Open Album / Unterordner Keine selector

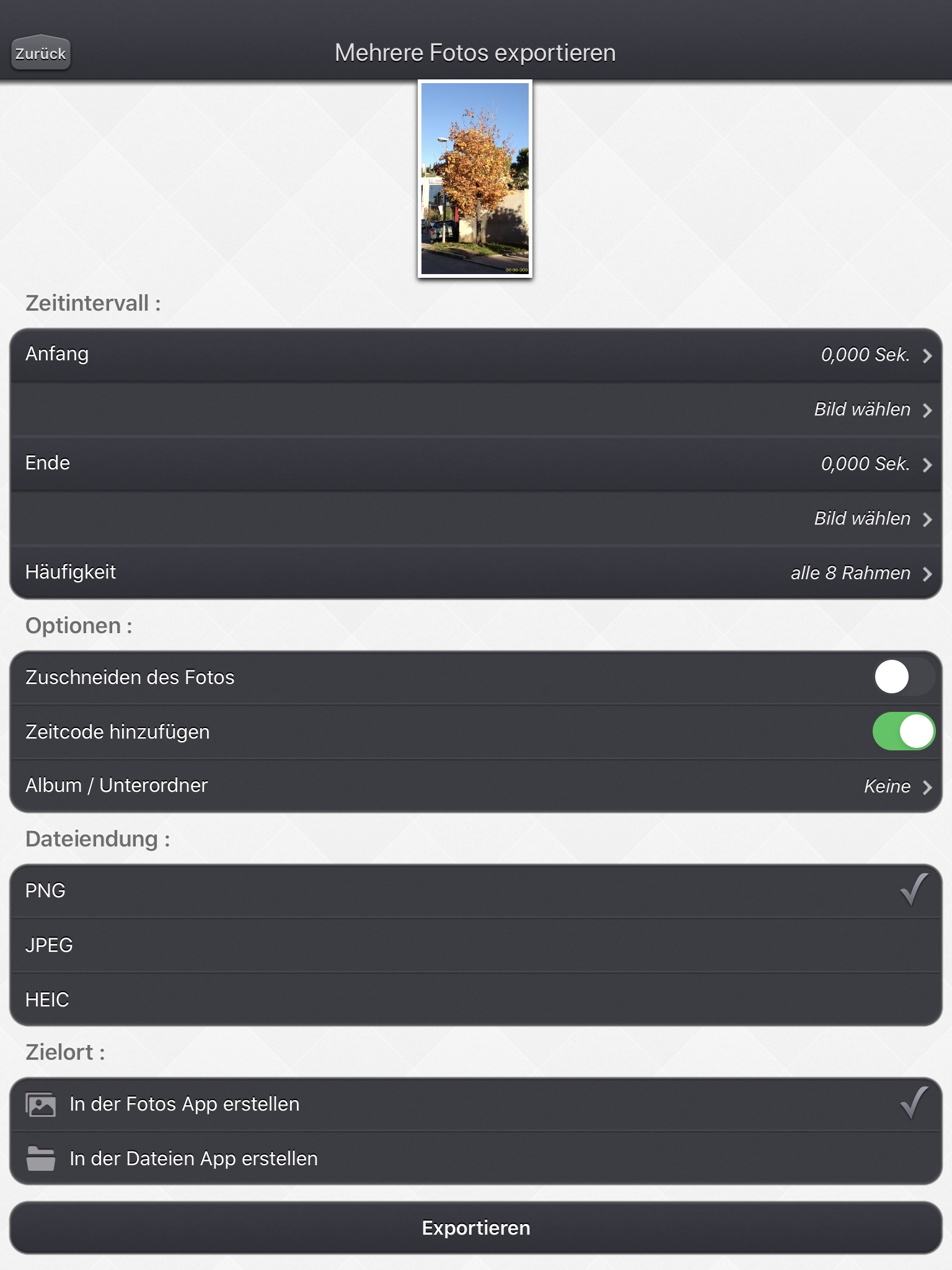476,786
